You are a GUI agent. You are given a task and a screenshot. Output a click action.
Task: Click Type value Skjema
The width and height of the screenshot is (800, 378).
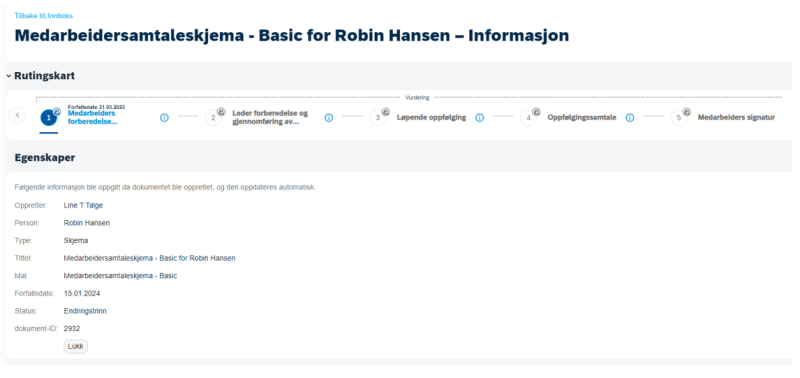pyautogui.click(x=76, y=241)
